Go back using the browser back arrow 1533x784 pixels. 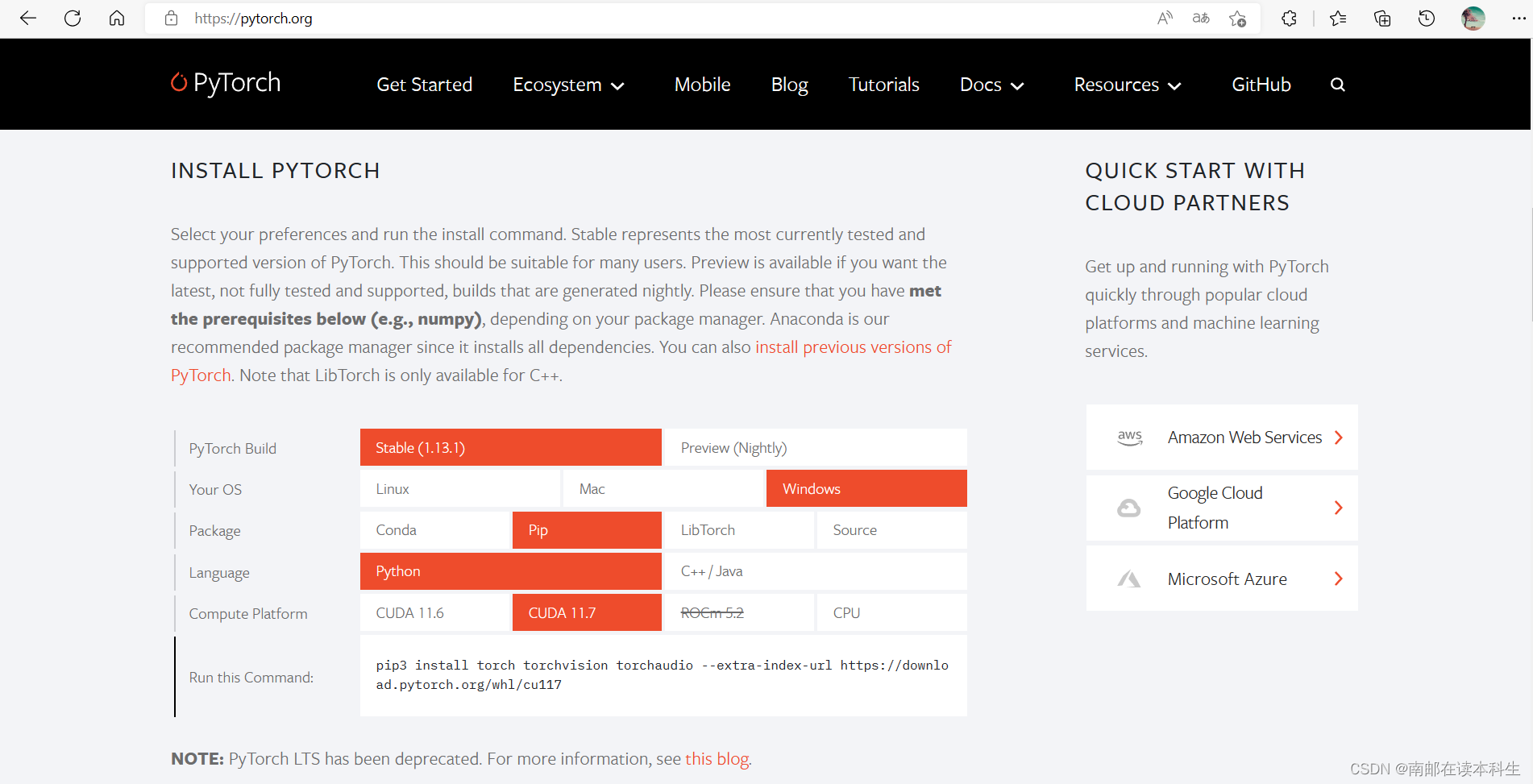click(28, 18)
